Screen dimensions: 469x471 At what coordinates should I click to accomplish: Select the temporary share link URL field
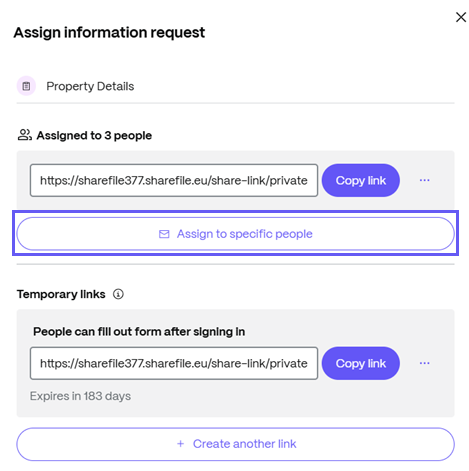(174, 363)
